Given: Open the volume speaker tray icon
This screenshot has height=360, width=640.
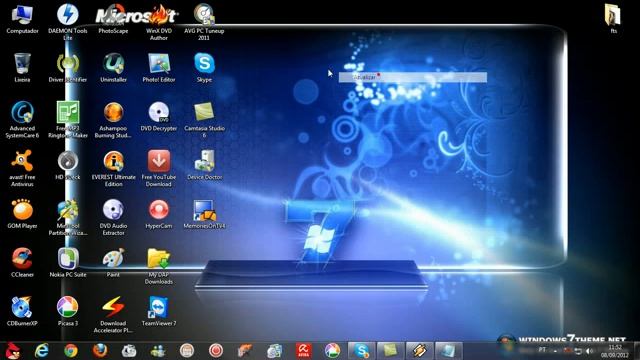Looking at the screenshot, I should point(589,351).
